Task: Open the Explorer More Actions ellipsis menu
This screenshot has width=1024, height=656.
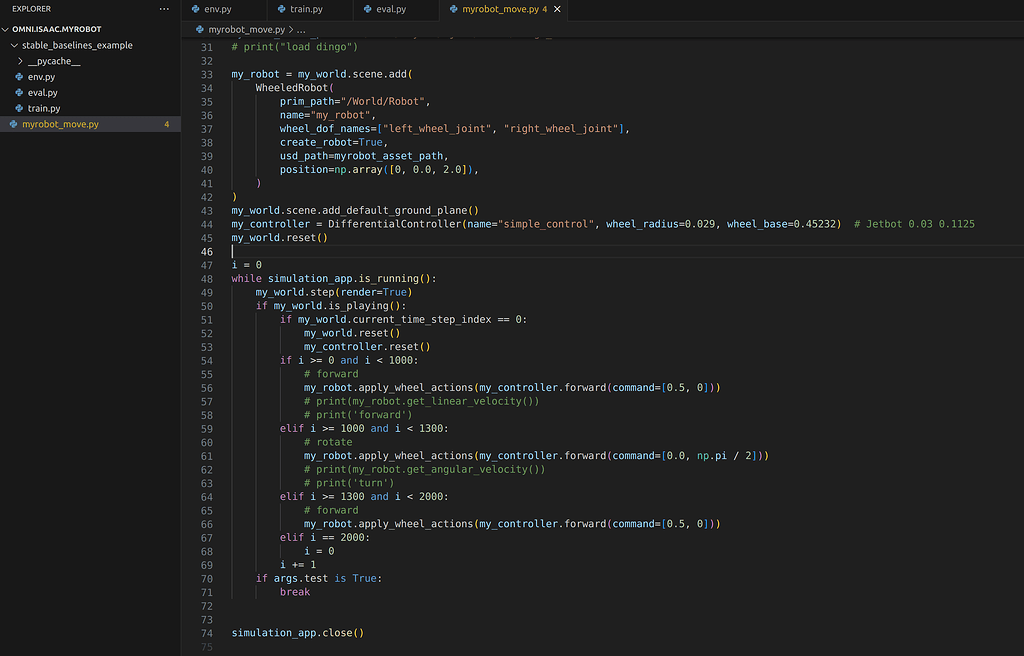Action: click(165, 8)
